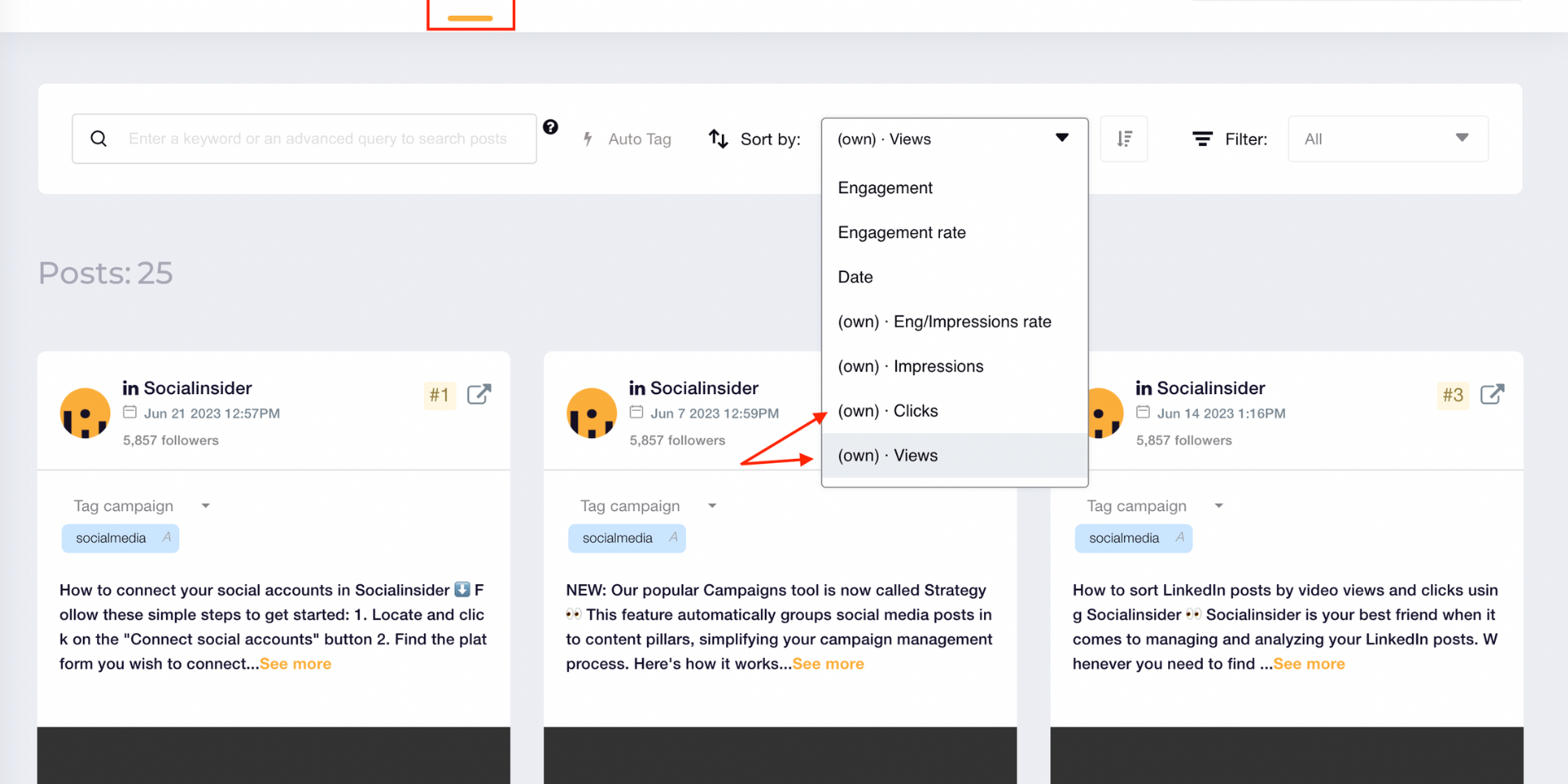Click the Auto Tag lightning icon

[x=587, y=139]
